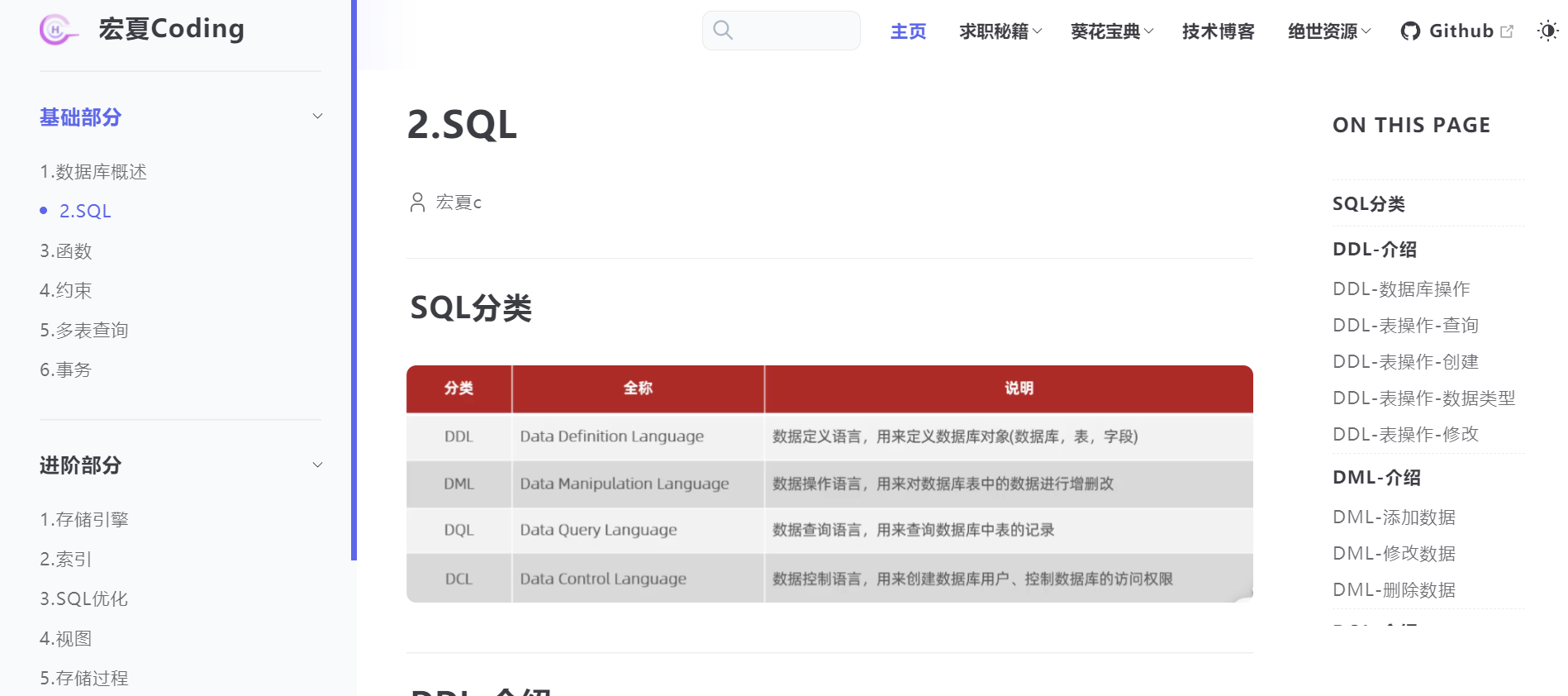Jump to DML-添加数据 in page outline
This screenshot has width=1568, height=696.
1395,517
